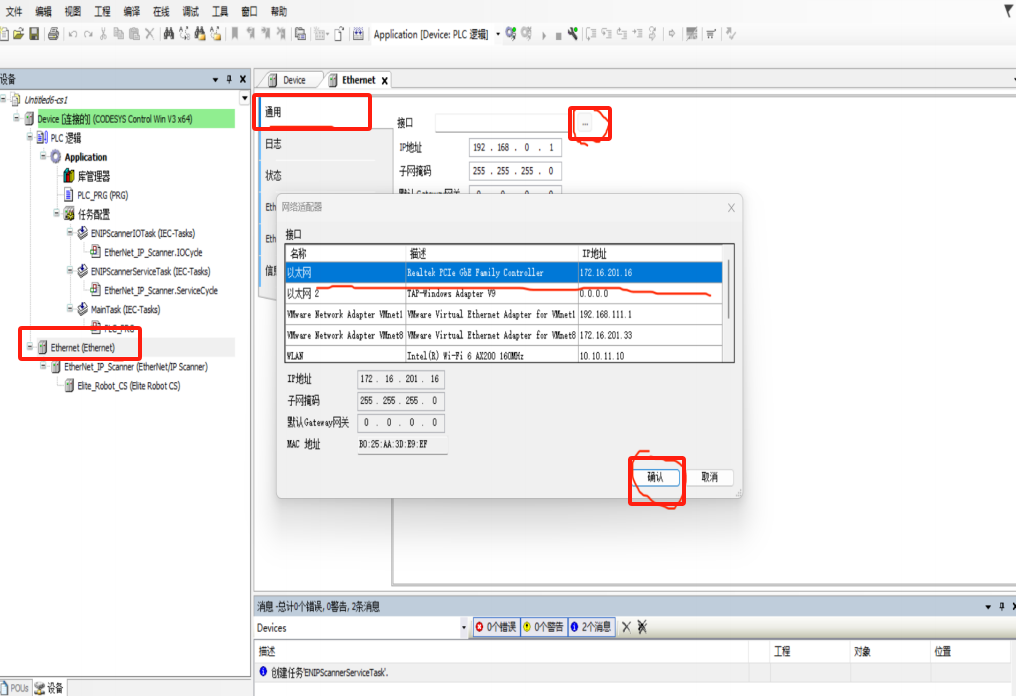Image resolution: width=1016 pixels, height=696 pixels.
Task: Select the 以太网 2 TAP-Windows adapter row
Action: pos(500,294)
